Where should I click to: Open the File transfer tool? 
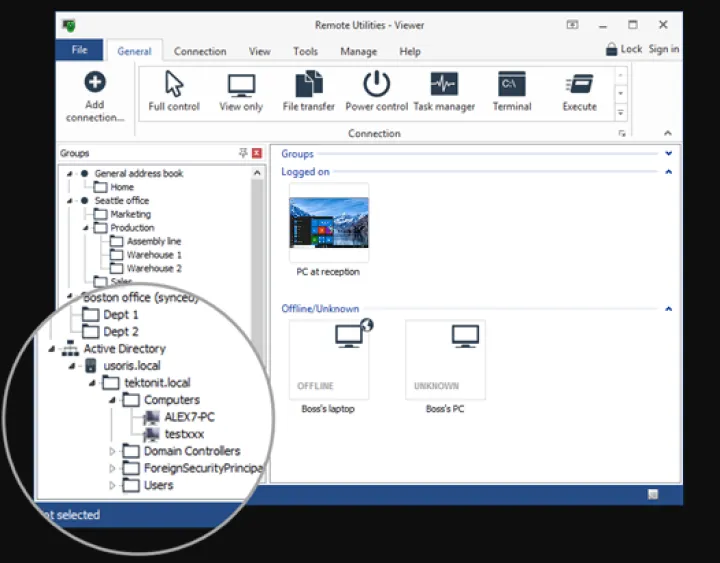(x=309, y=85)
